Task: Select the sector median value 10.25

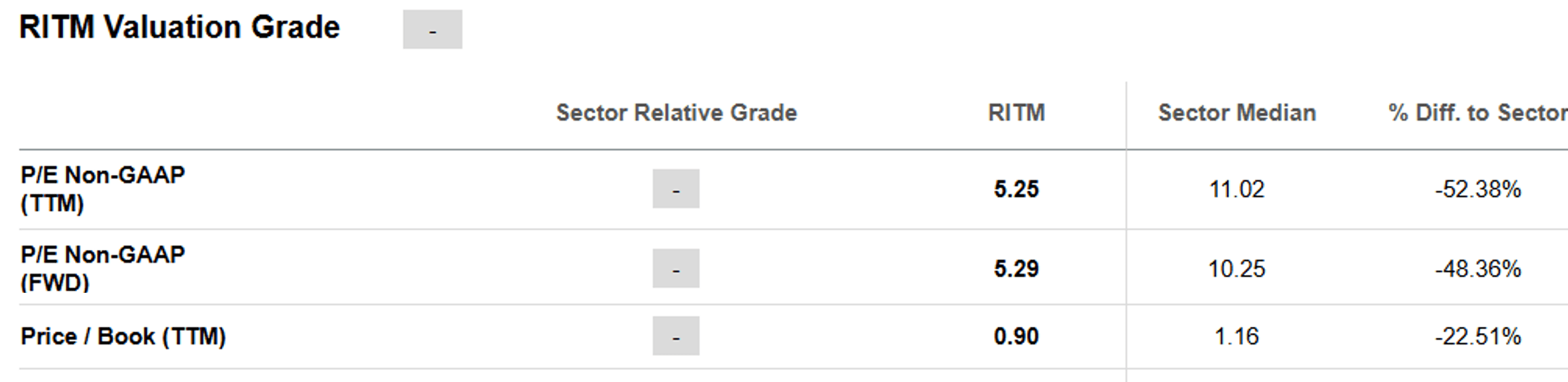Action: click(x=1236, y=268)
